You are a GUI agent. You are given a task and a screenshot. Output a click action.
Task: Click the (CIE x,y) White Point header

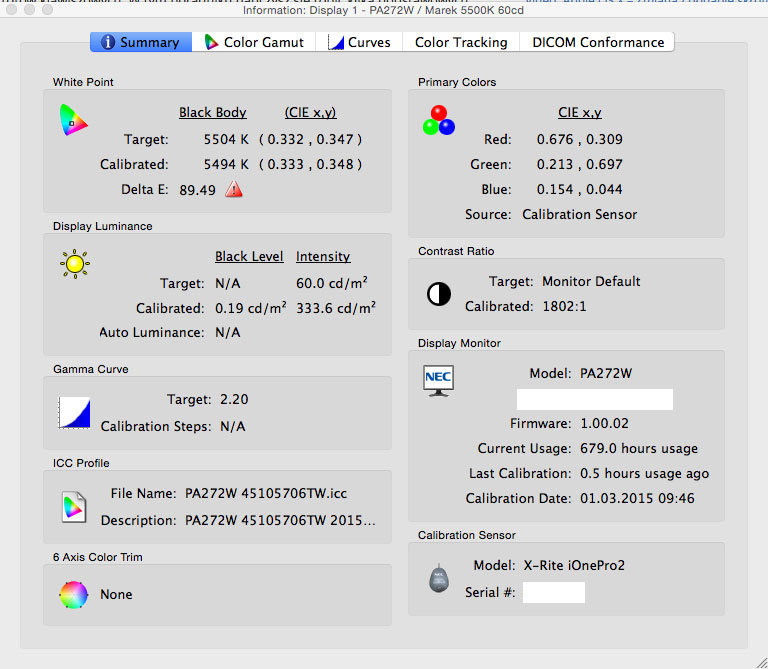(311, 112)
